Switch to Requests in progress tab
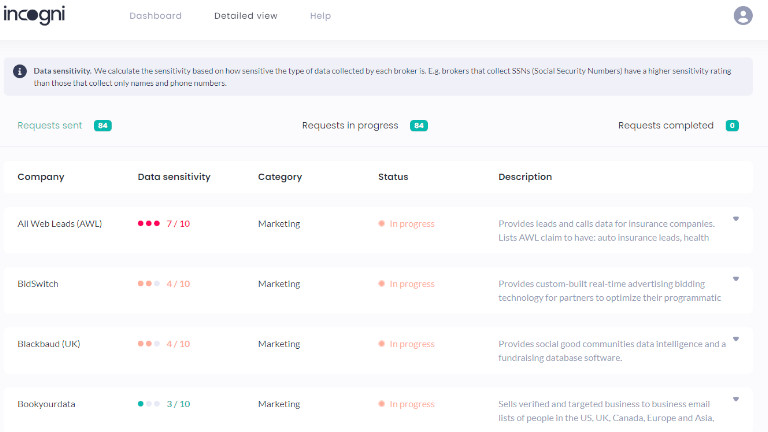The width and height of the screenshot is (768, 432). [350, 126]
